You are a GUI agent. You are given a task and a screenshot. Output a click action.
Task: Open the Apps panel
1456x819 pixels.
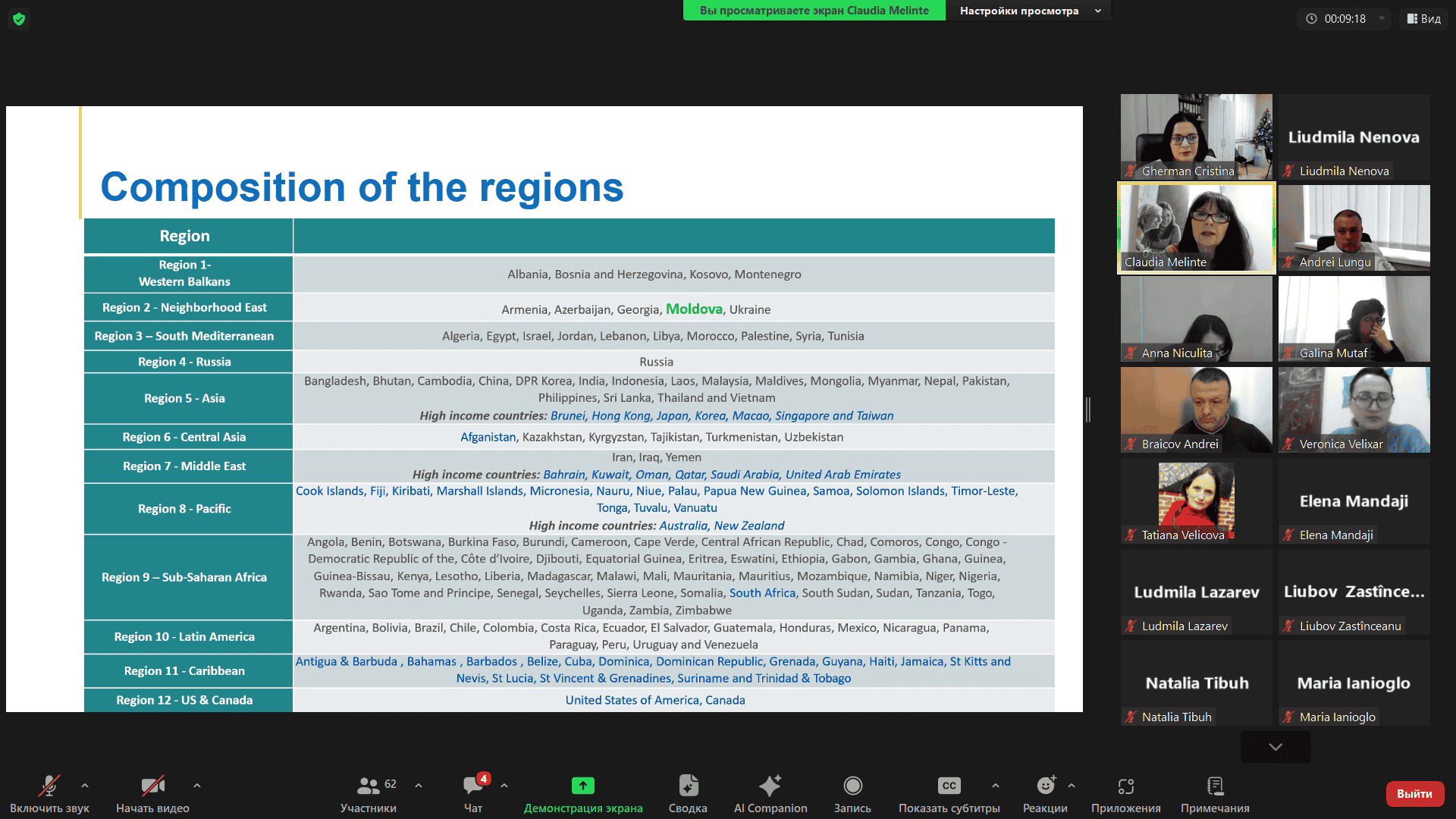(x=1125, y=786)
